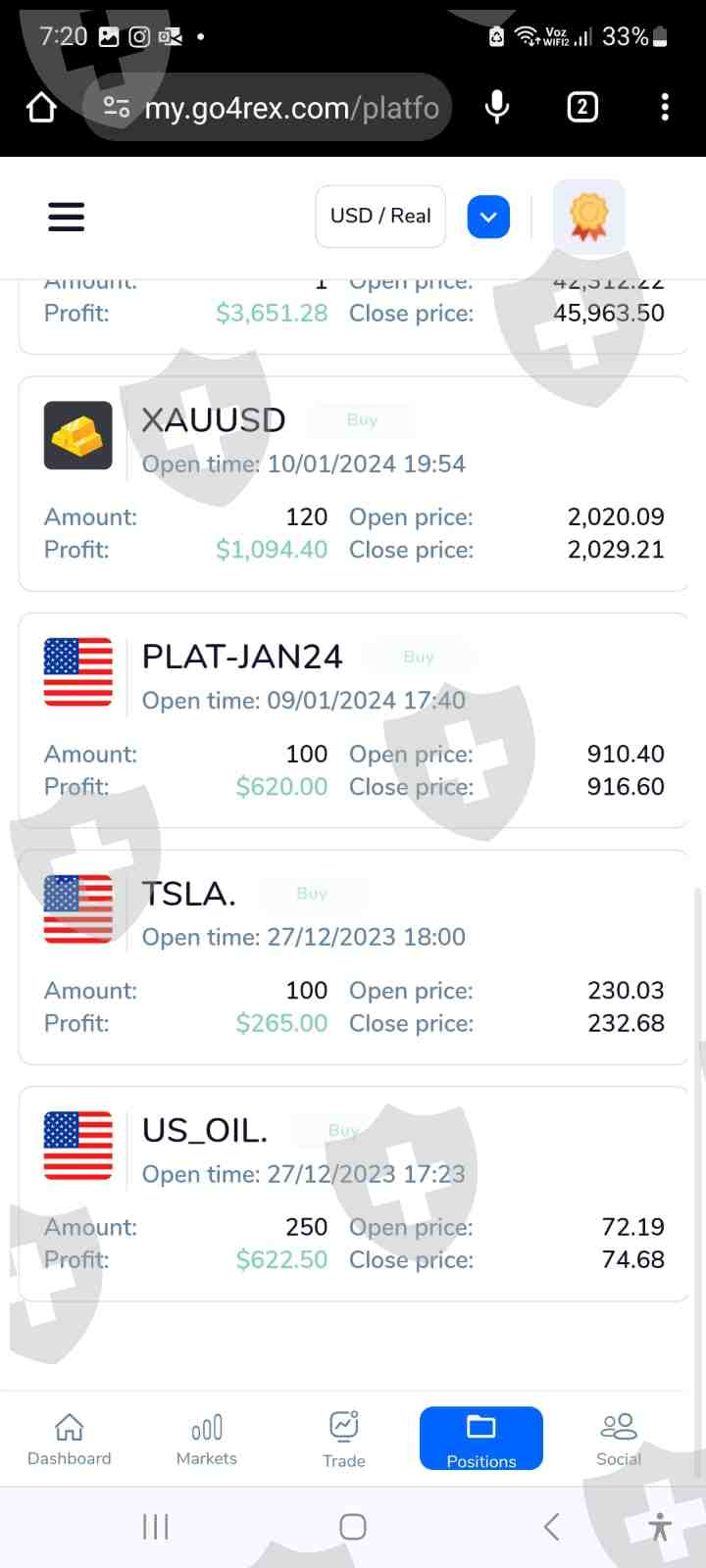Expand the account selector blue chevron
The height and width of the screenshot is (1568, 706).
[x=488, y=217]
